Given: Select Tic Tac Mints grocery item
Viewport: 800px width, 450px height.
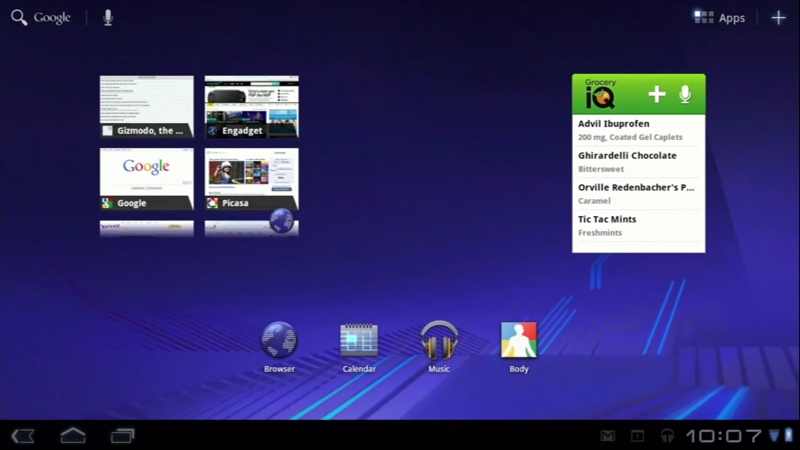Looking at the screenshot, I should [639, 226].
